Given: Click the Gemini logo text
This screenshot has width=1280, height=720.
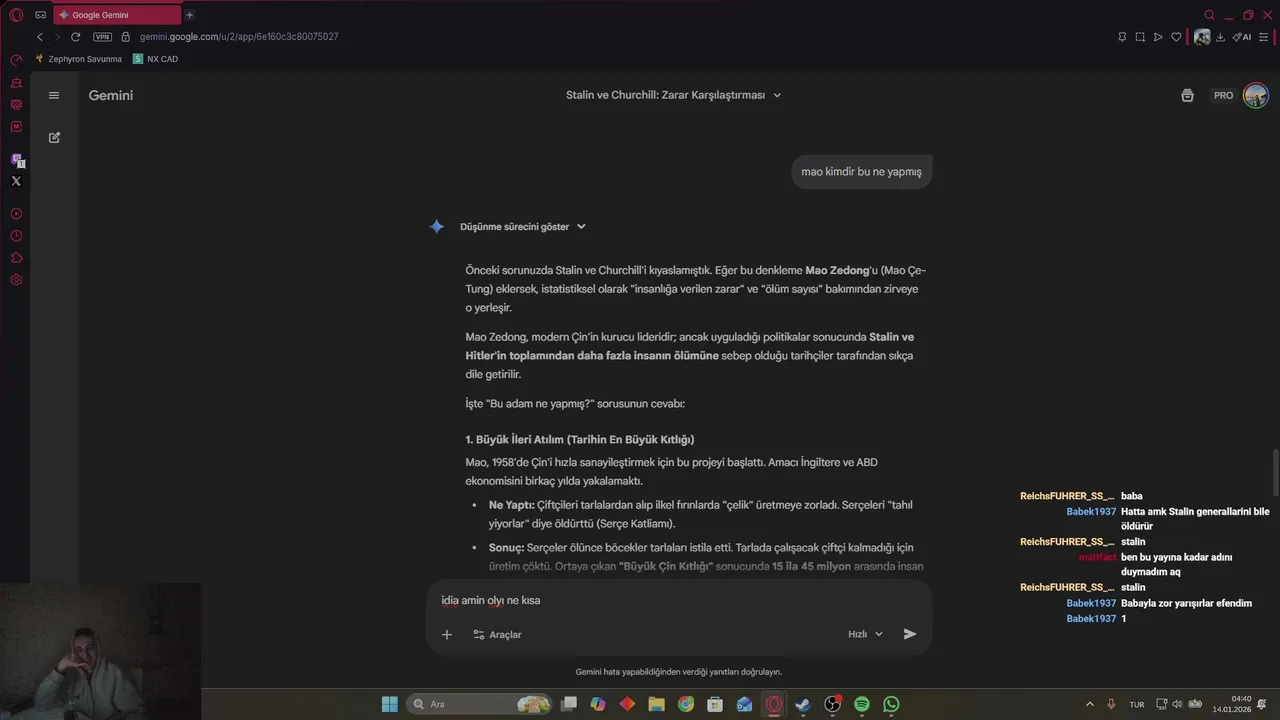Looking at the screenshot, I should click(x=111, y=95).
